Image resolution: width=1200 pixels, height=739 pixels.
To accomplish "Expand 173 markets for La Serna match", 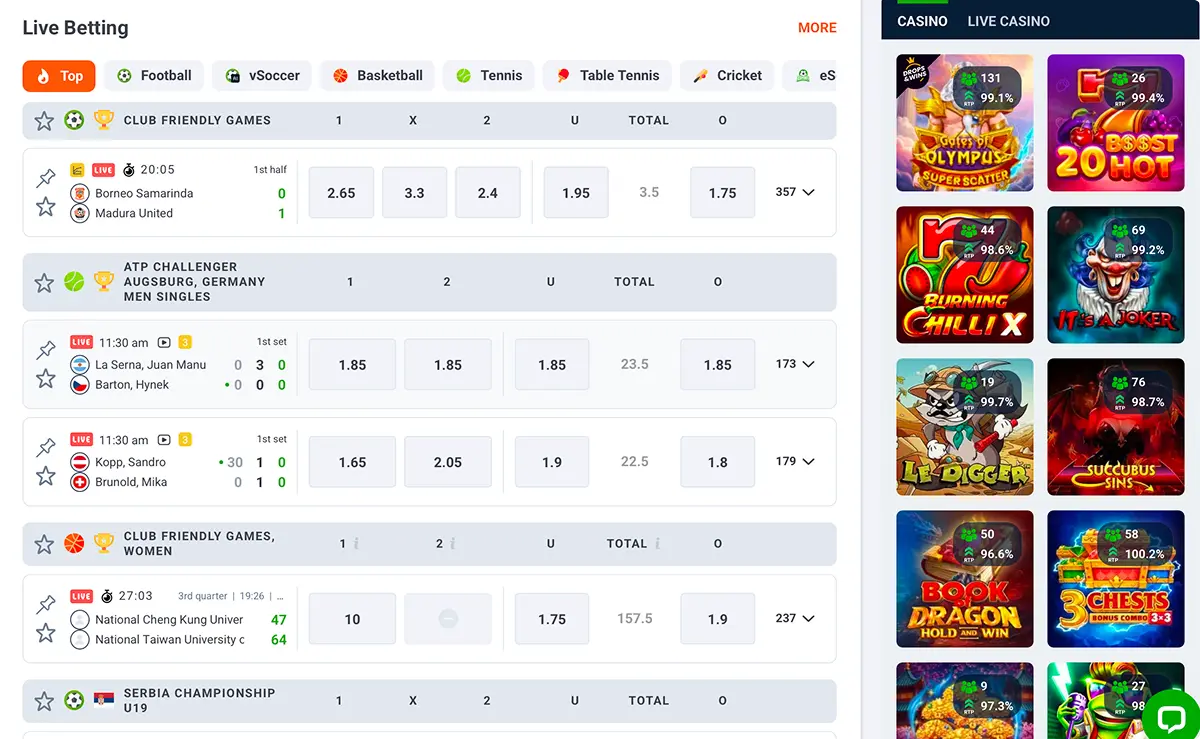I will point(795,364).
